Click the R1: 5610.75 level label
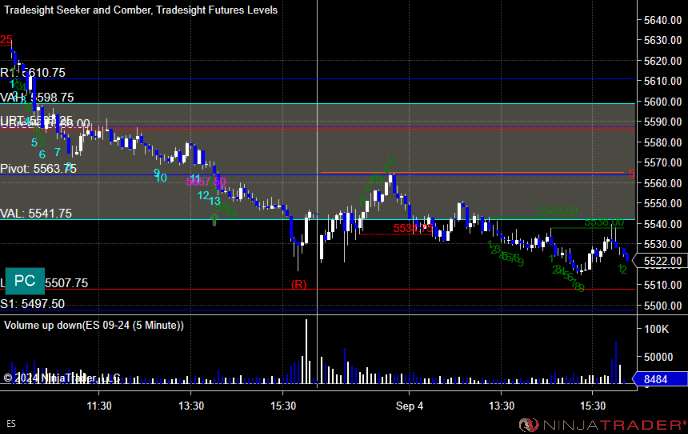Viewport: 688px width, 434px height. pyautogui.click(x=33, y=72)
